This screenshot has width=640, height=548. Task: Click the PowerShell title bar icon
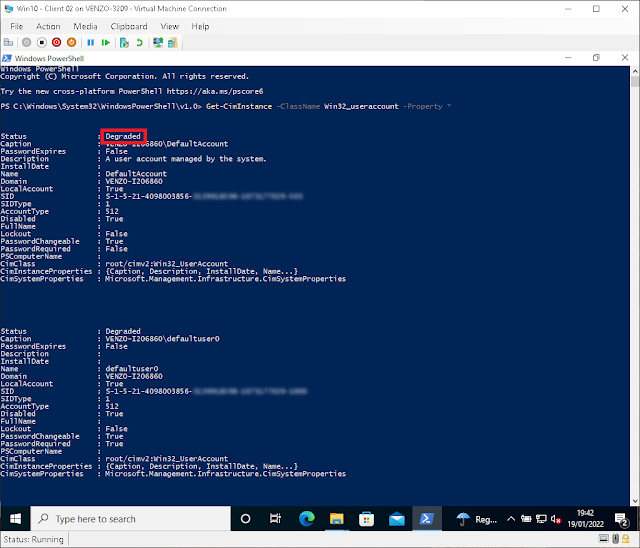(x=7, y=58)
